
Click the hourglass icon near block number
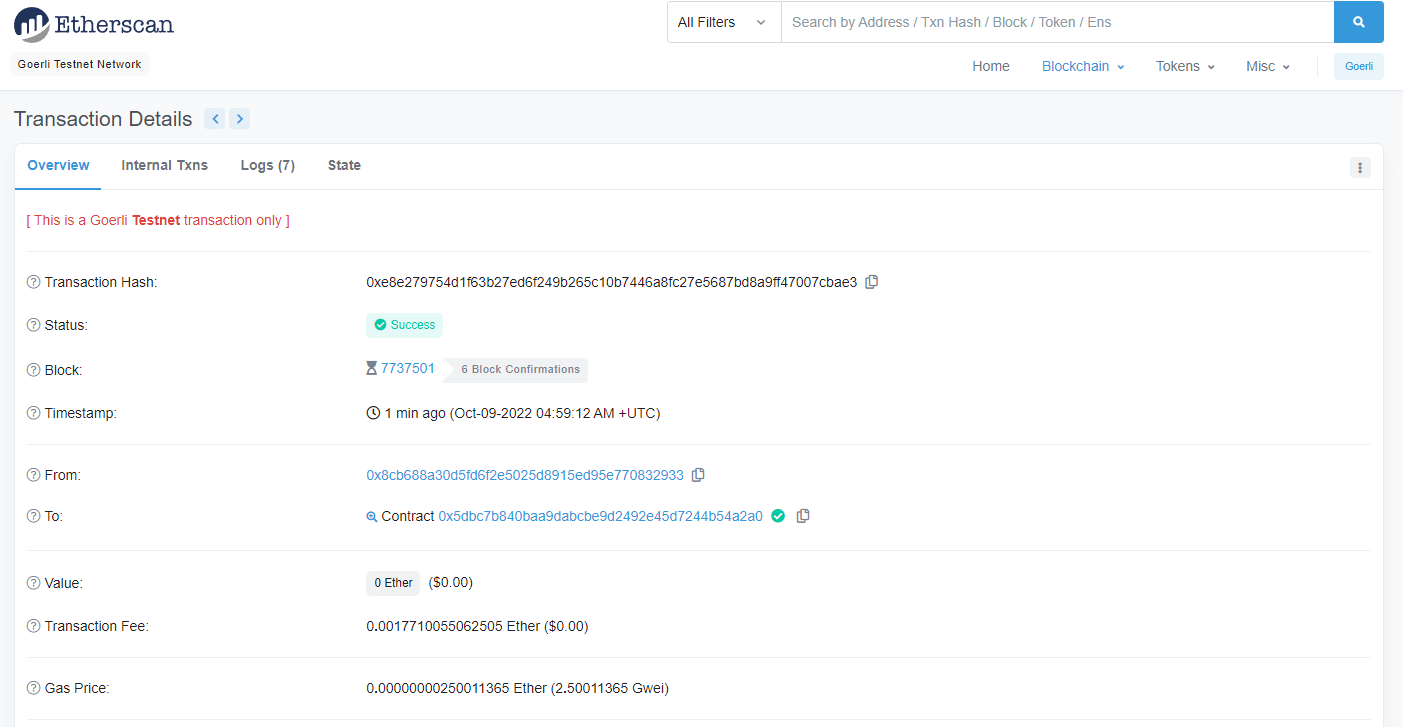click(x=372, y=368)
